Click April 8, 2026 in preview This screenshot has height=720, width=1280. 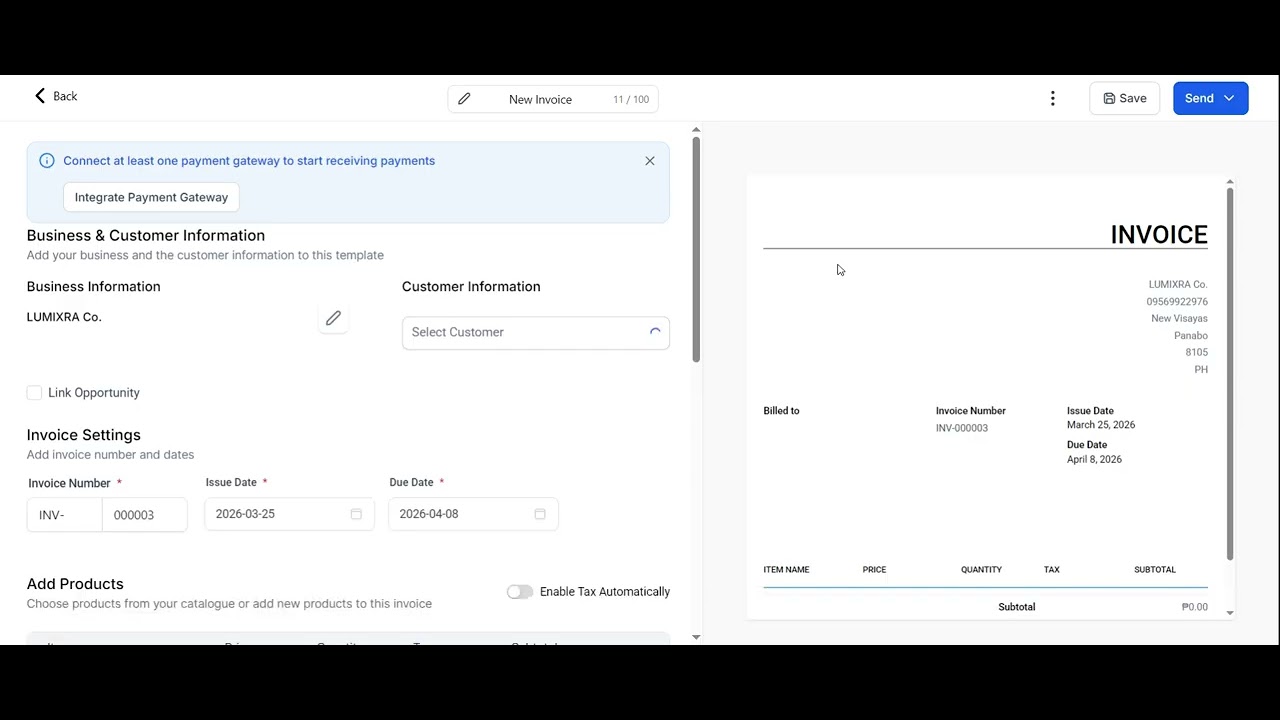pyautogui.click(x=1094, y=460)
